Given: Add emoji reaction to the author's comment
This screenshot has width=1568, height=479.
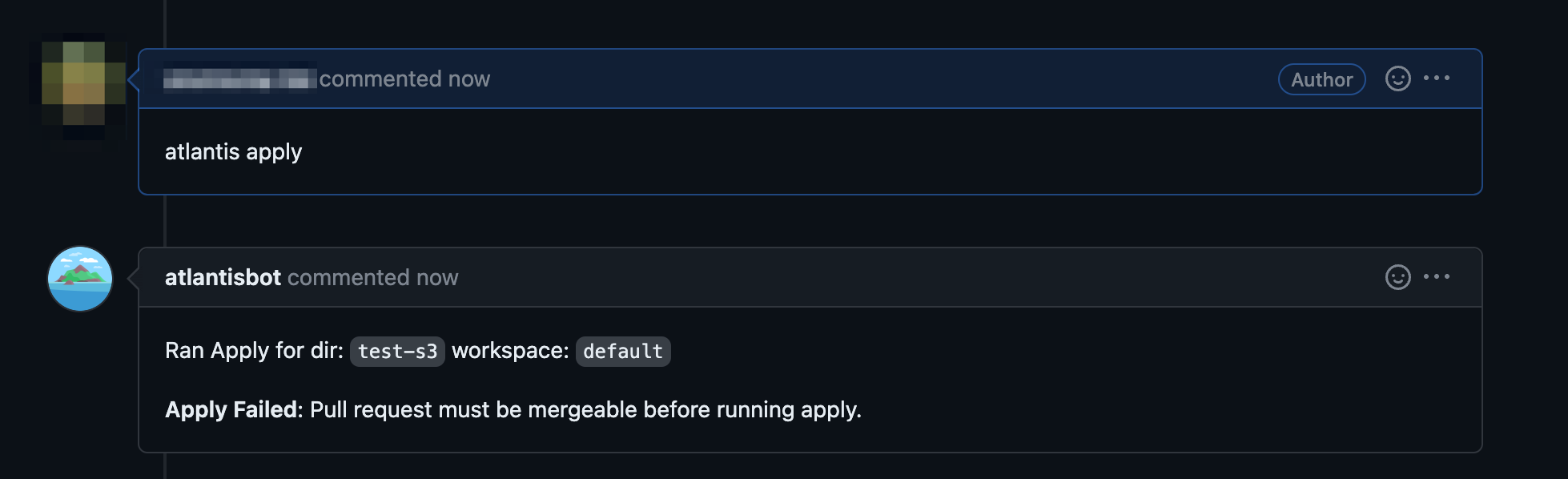Looking at the screenshot, I should click(1397, 78).
